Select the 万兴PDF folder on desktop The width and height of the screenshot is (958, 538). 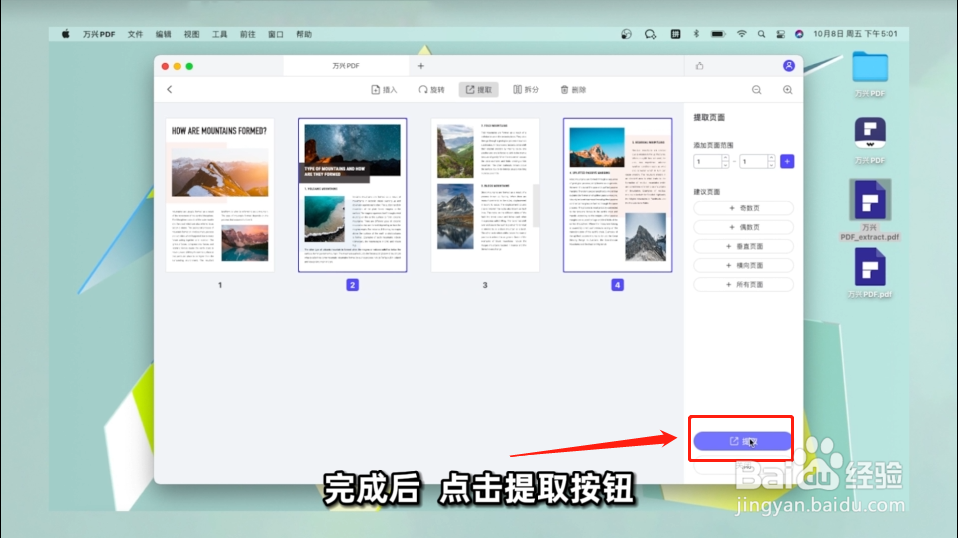click(870, 74)
